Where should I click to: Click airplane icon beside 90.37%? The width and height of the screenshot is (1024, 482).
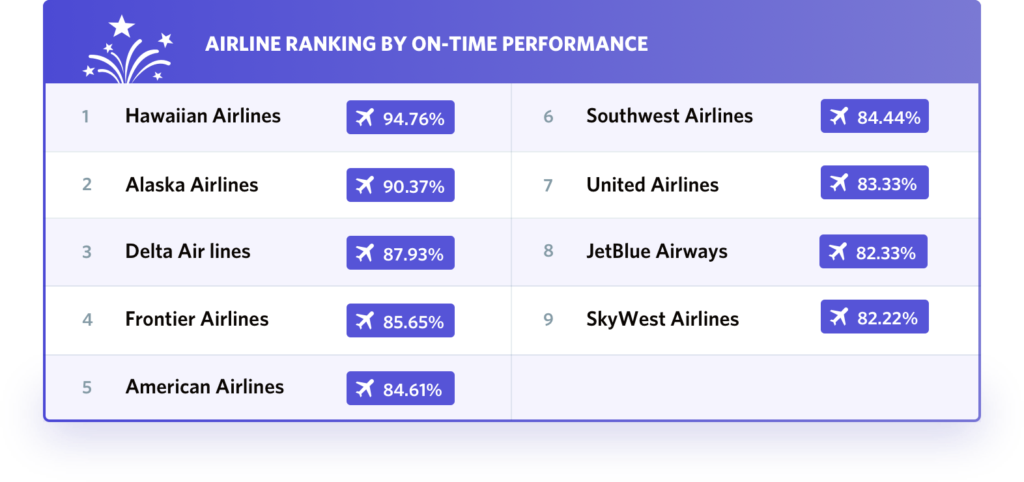pyautogui.click(x=364, y=185)
